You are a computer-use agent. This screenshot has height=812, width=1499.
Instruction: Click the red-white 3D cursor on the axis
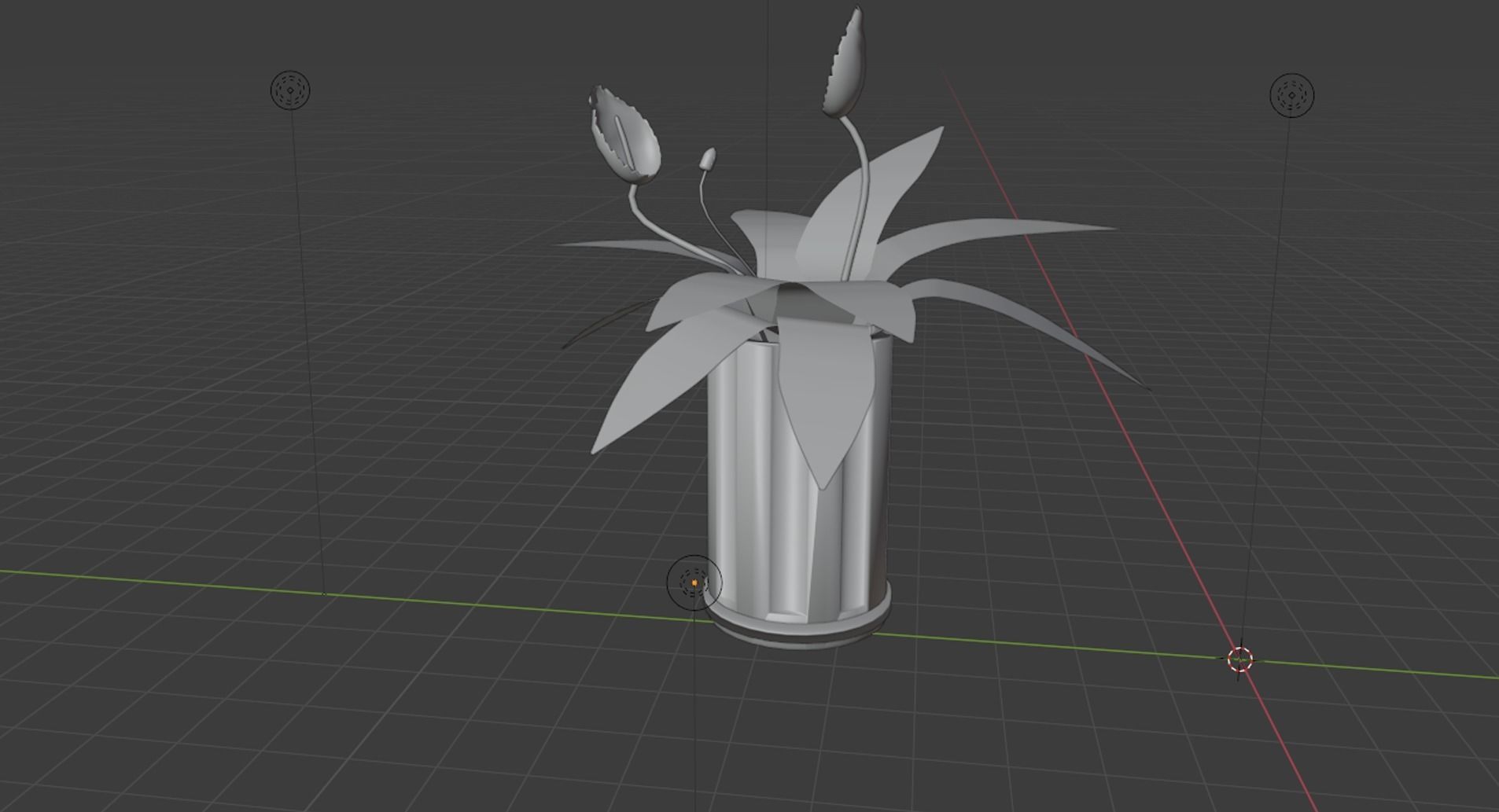pos(1240,659)
